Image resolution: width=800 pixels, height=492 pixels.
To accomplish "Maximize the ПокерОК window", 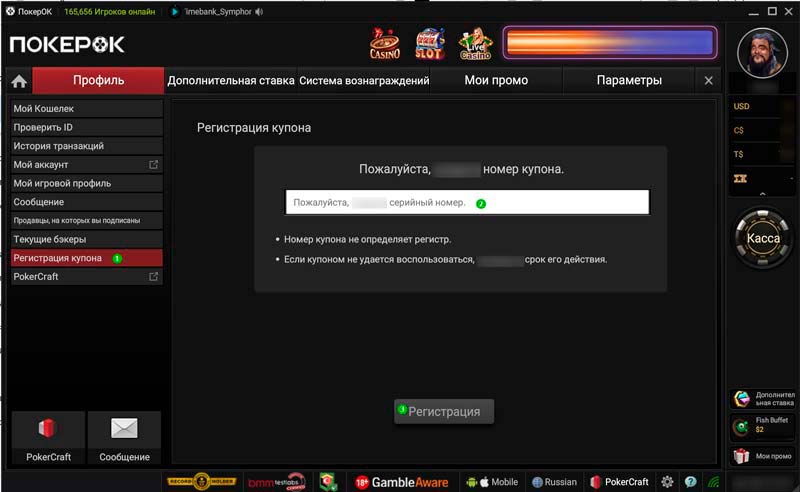I will (x=772, y=11).
